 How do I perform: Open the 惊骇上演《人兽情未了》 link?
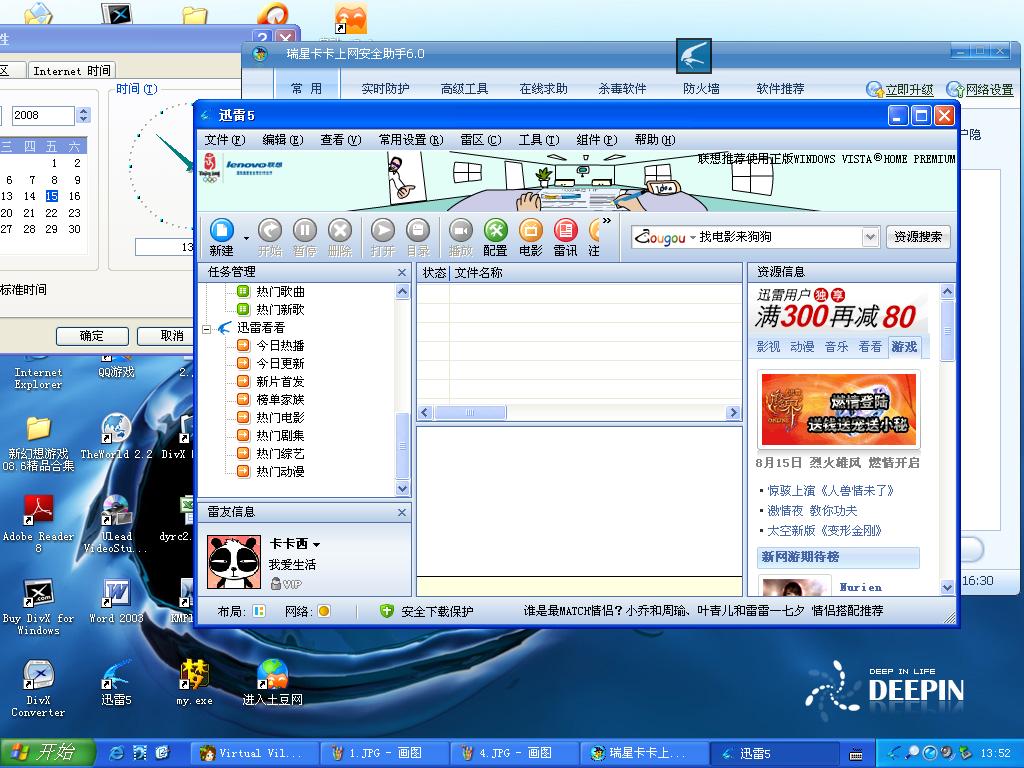click(831, 490)
